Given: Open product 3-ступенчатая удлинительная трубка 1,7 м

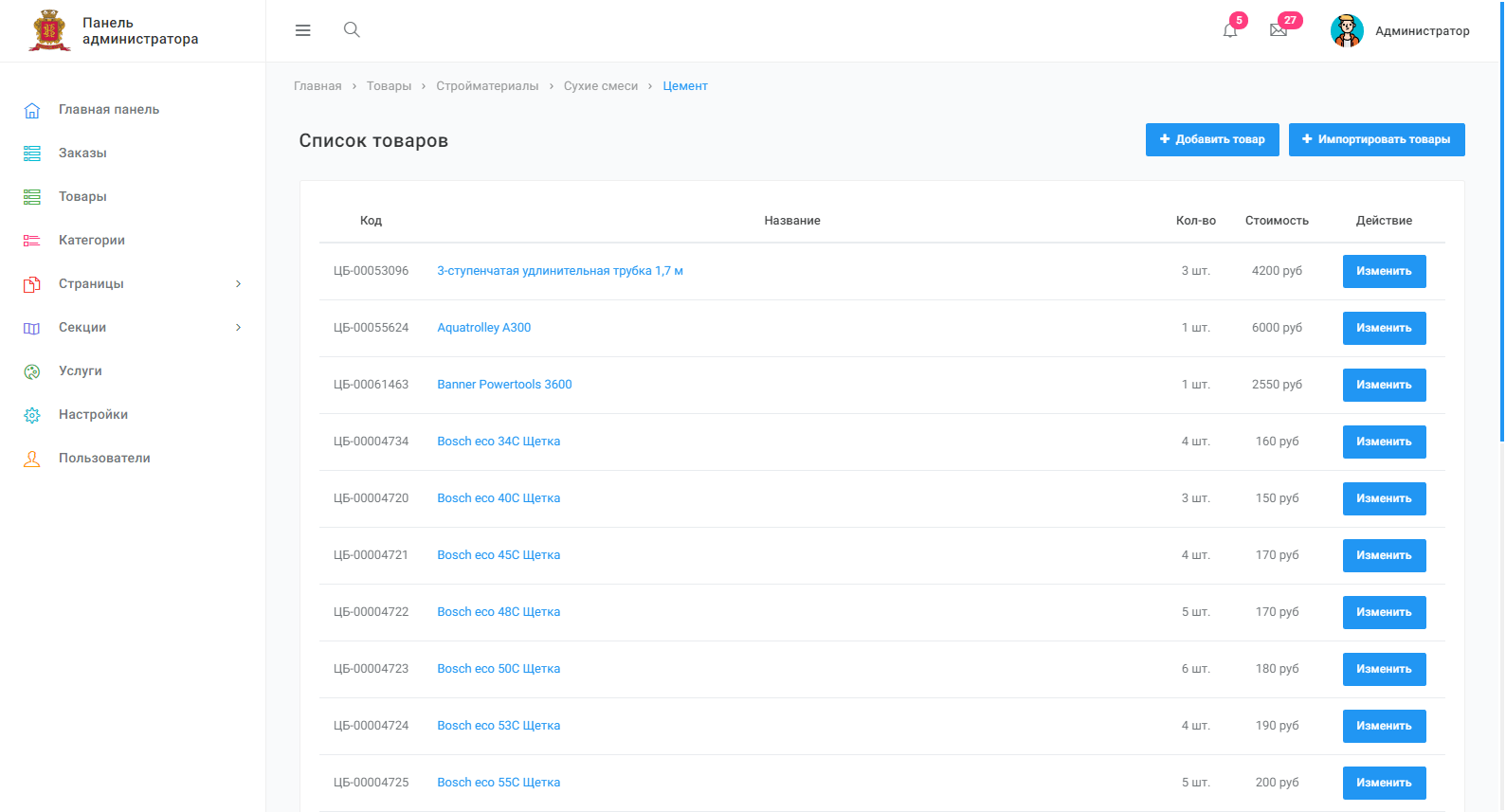Looking at the screenshot, I should (x=560, y=271).
